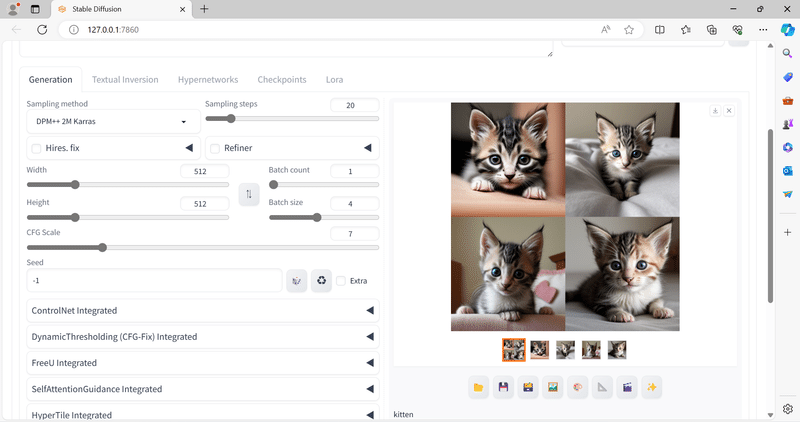Expand FreeU Integrated panel

point(203,363)
